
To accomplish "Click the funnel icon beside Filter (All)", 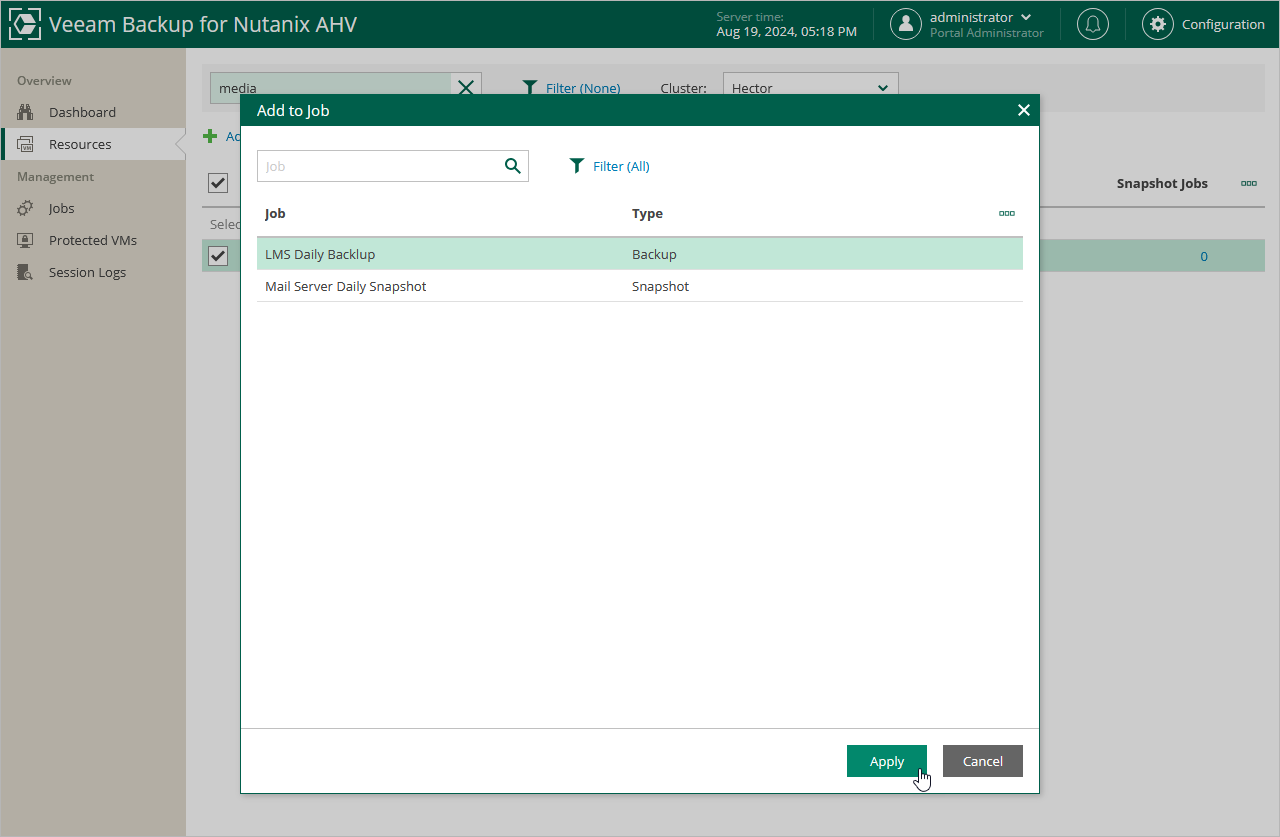I will pyautogui.click(x=576, y=166).
